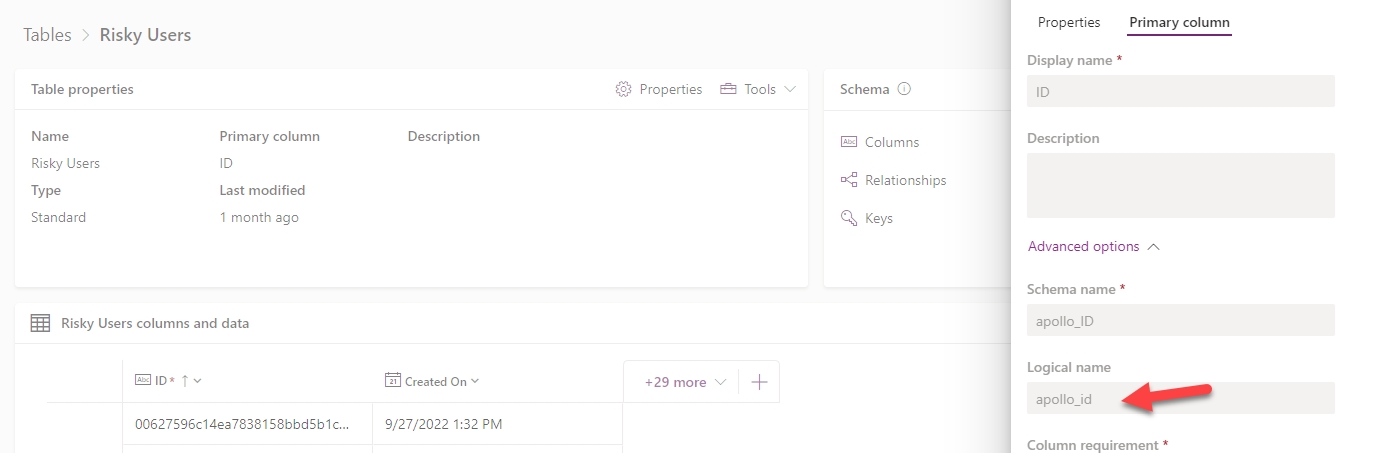1380x453 pixels.
Task: Select the Primary column tab
Action: click(1179, 22)
